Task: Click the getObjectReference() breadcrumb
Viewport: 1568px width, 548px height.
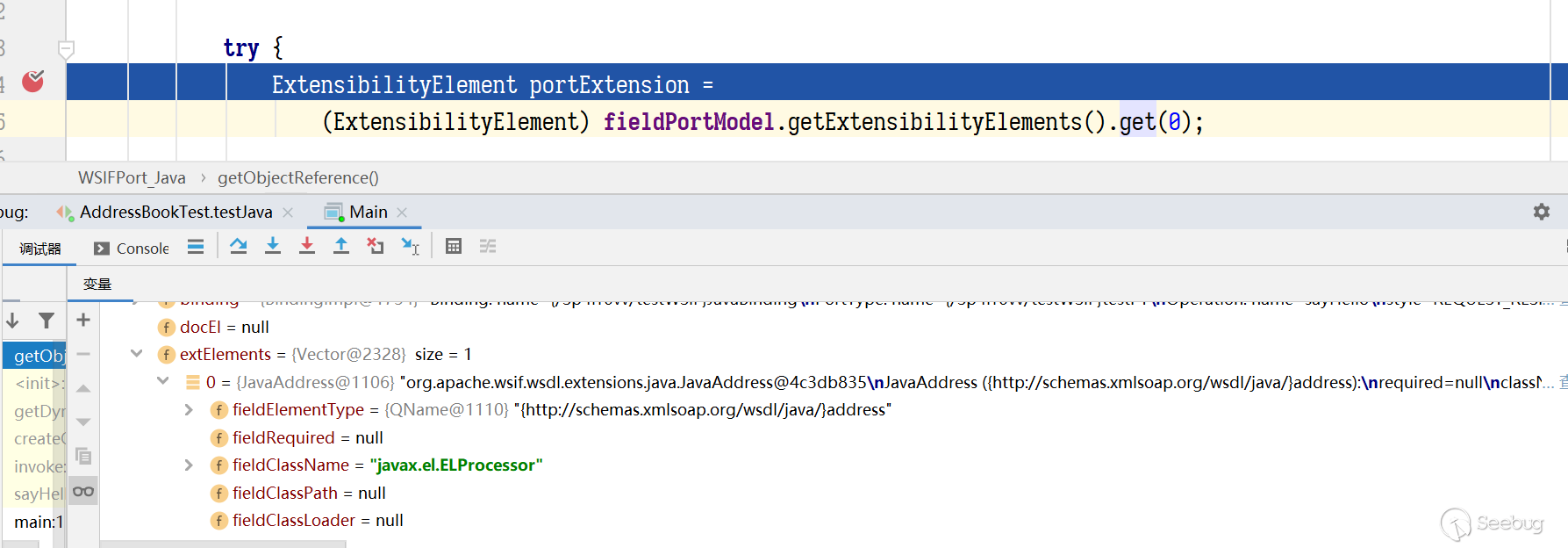Action: (x=298, y=178)
